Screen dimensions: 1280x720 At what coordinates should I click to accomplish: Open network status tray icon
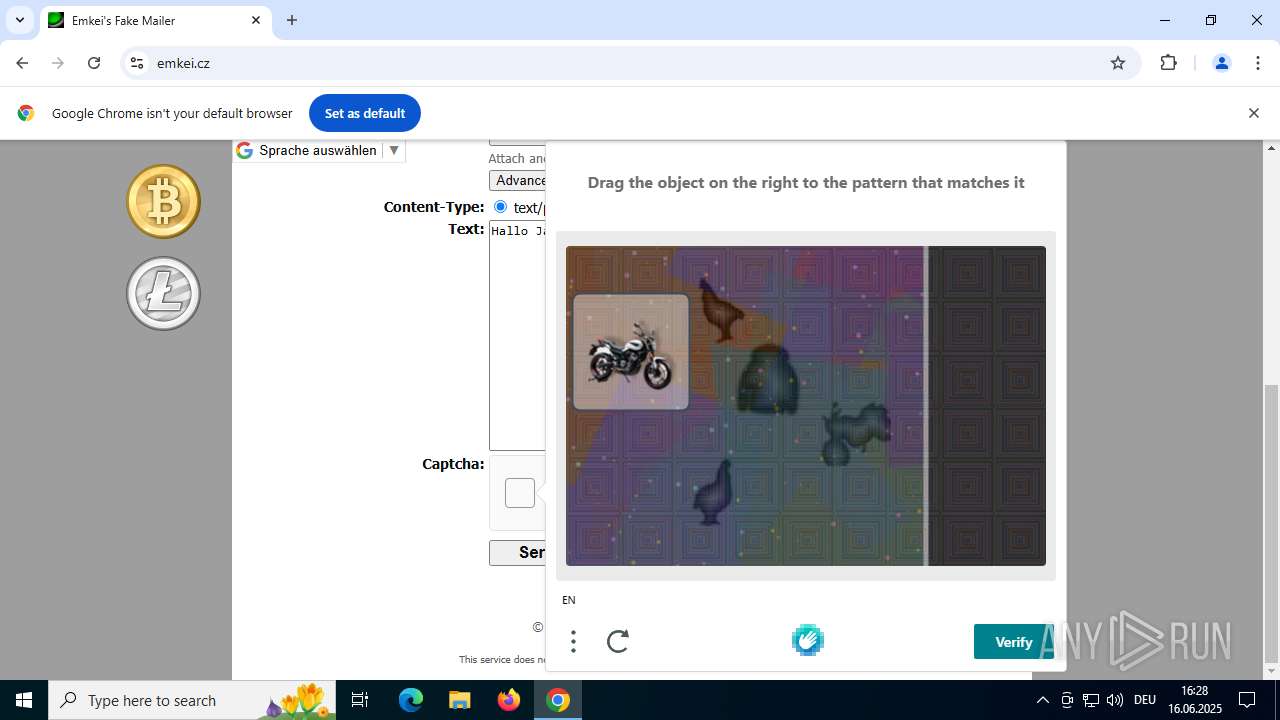[x=1091, y=700]
